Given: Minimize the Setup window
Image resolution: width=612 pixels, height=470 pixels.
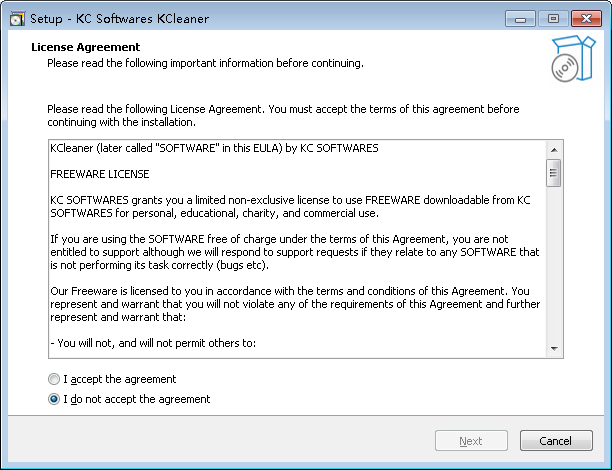Looking at the screenshot, I should point(518,17).
